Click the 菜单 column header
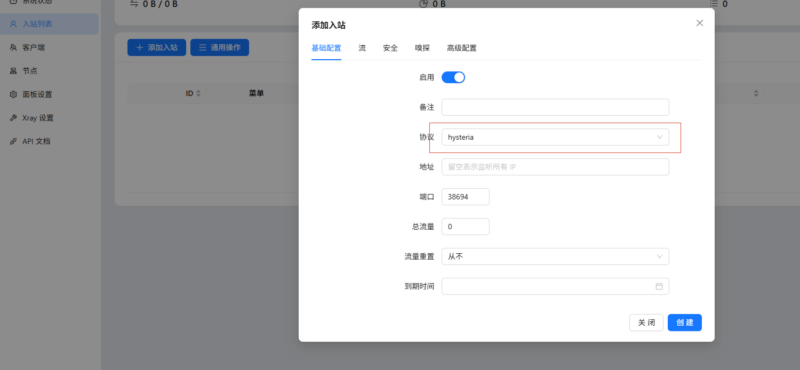The width and height of the screenshot is (800, 370). coord(256,93)
